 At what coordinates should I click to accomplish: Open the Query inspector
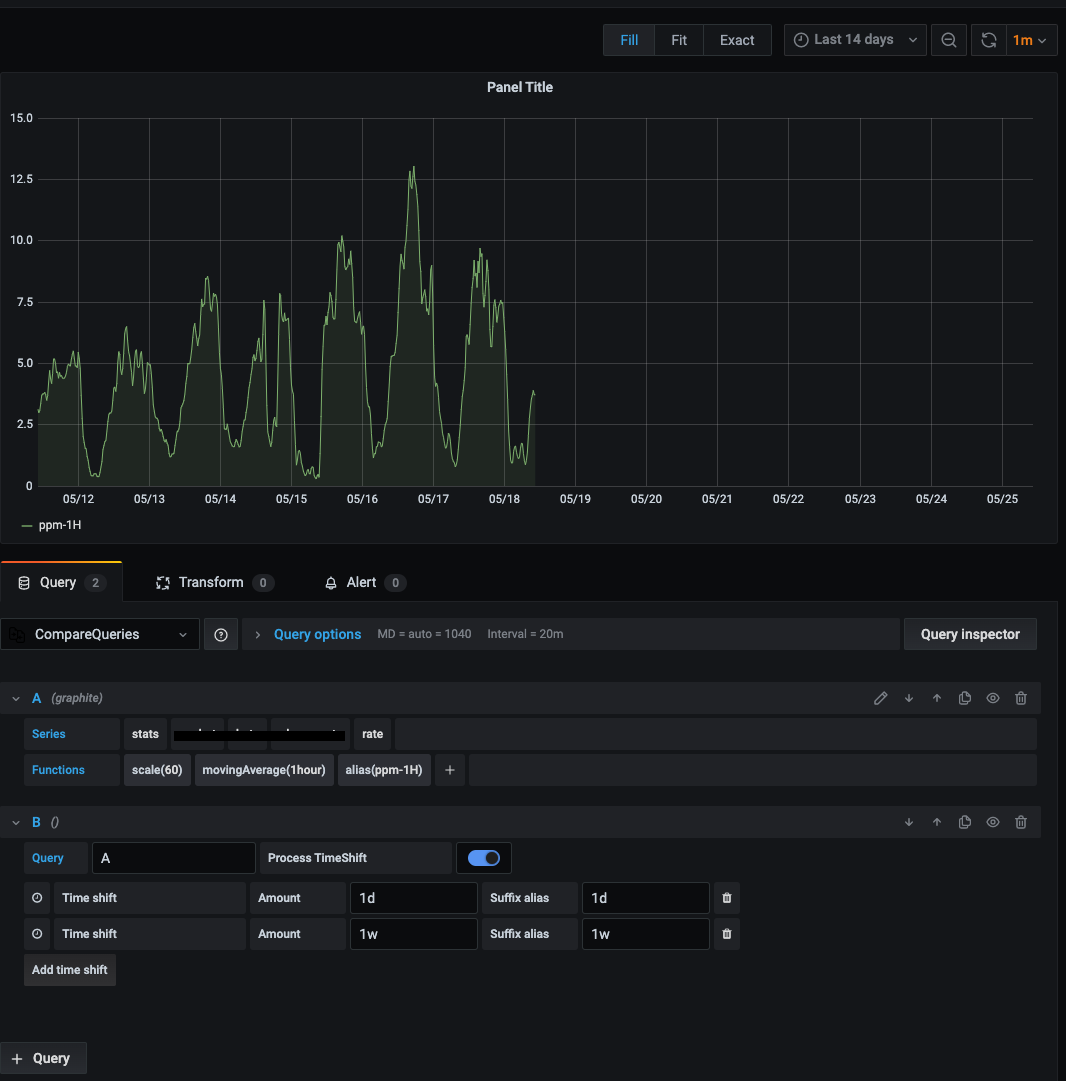[969, 634]
